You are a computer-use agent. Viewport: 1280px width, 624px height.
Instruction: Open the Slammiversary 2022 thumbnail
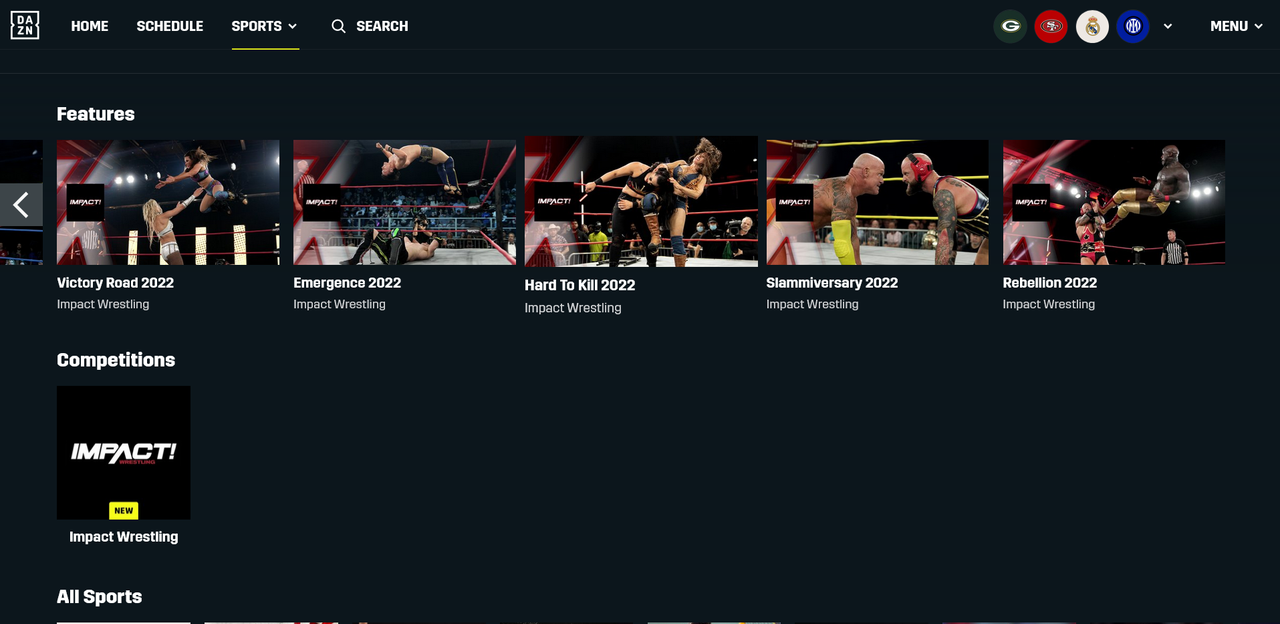(x=877, y=202)
